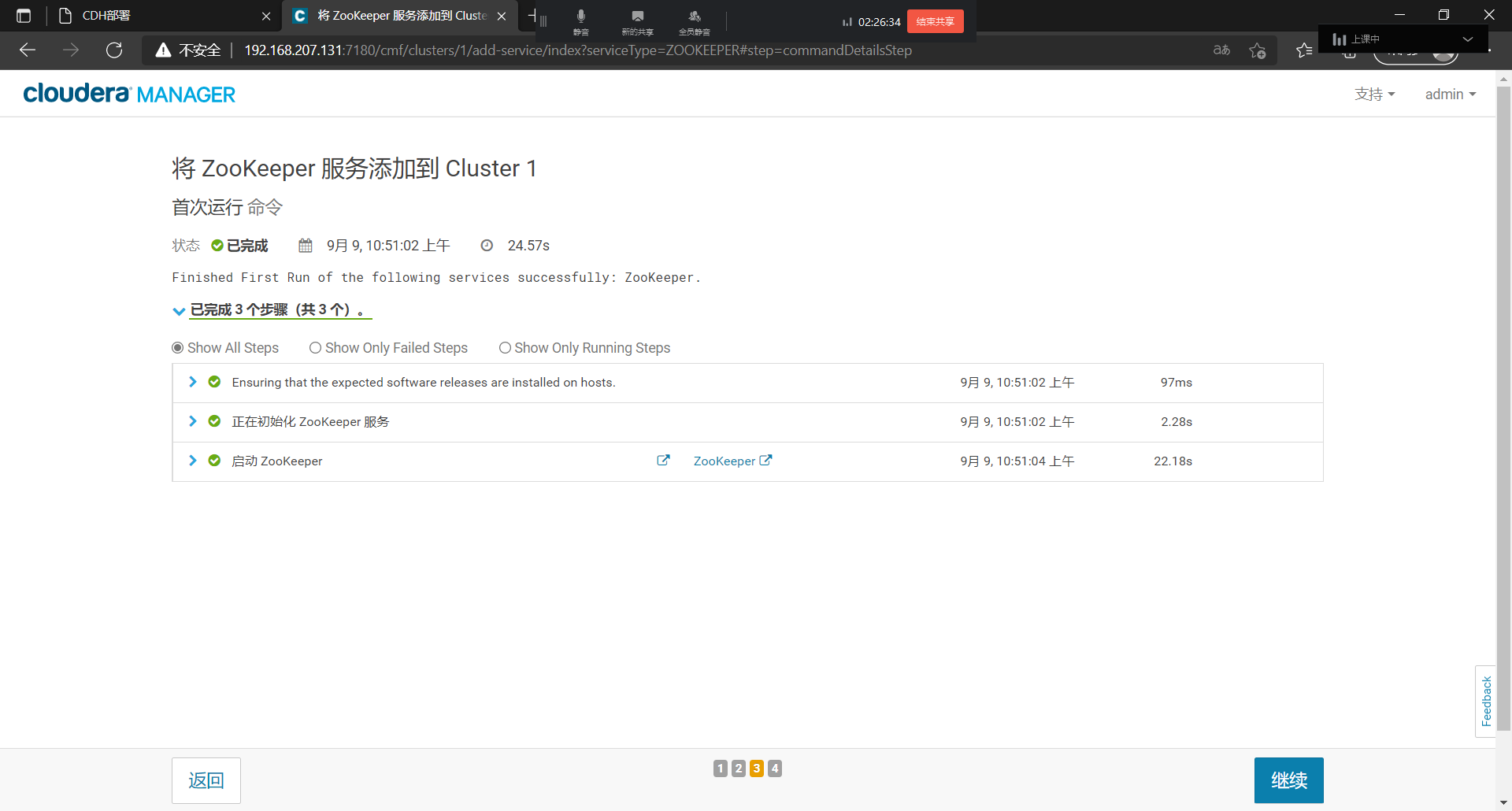
Task: Open the 支持 dropdown menu
Action: point(1374,94)
